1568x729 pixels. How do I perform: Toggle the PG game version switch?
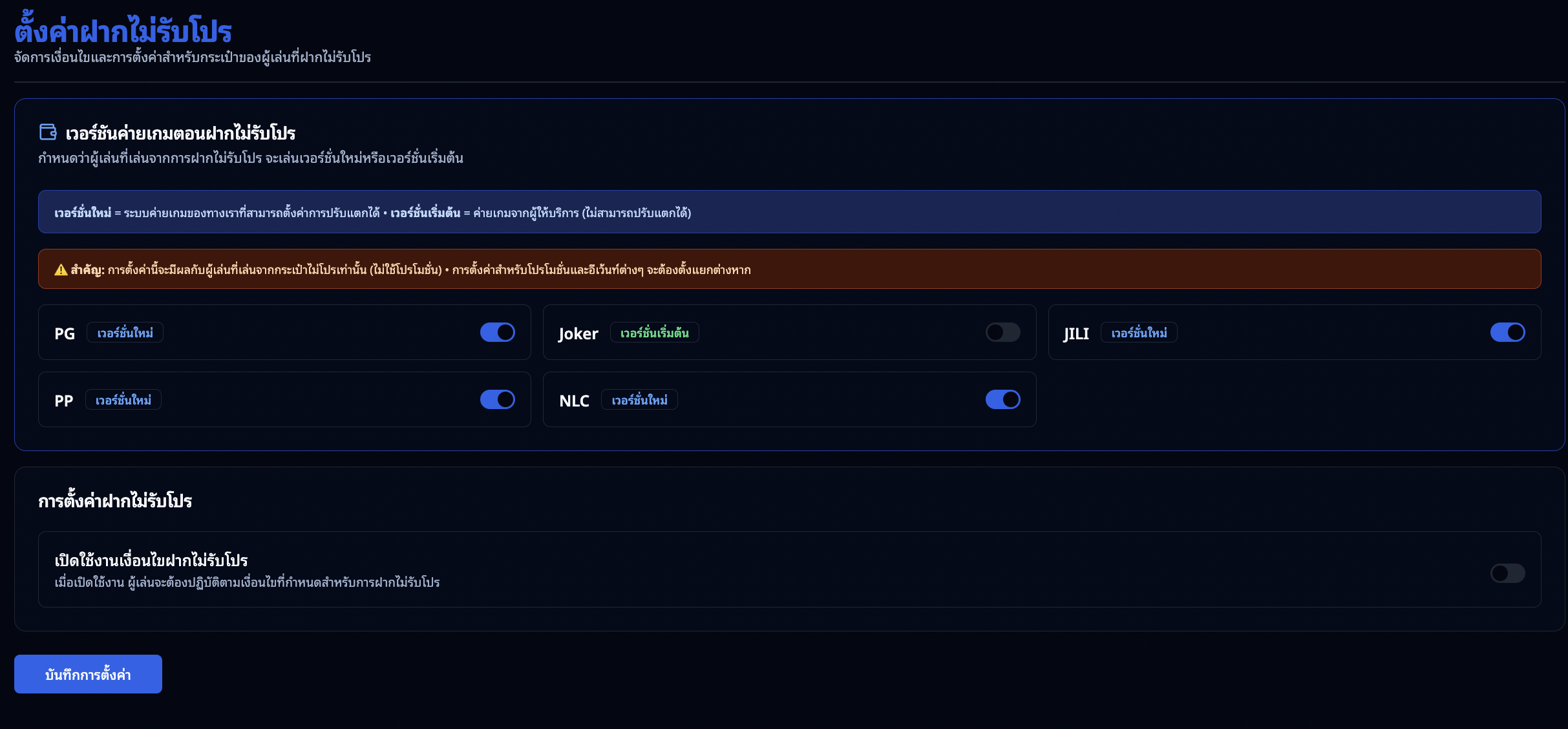point(497,332)
